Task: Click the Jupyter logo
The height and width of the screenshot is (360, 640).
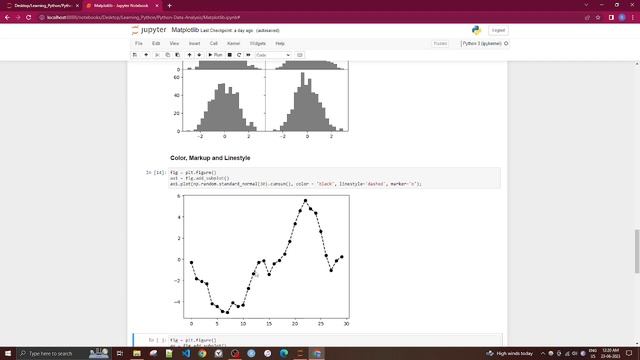Action: point(149,30)
